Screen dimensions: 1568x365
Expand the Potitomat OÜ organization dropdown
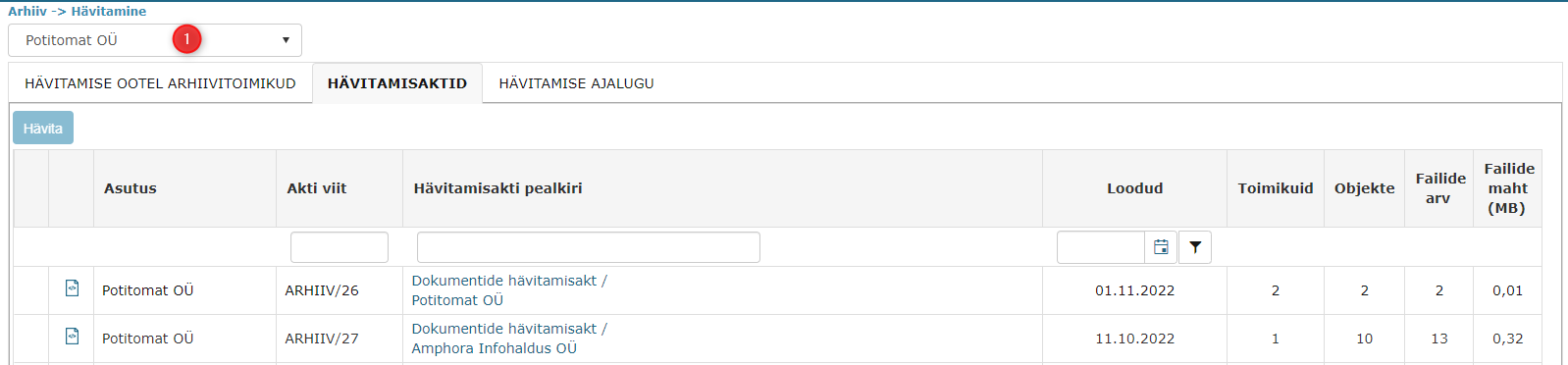(155, 40)
